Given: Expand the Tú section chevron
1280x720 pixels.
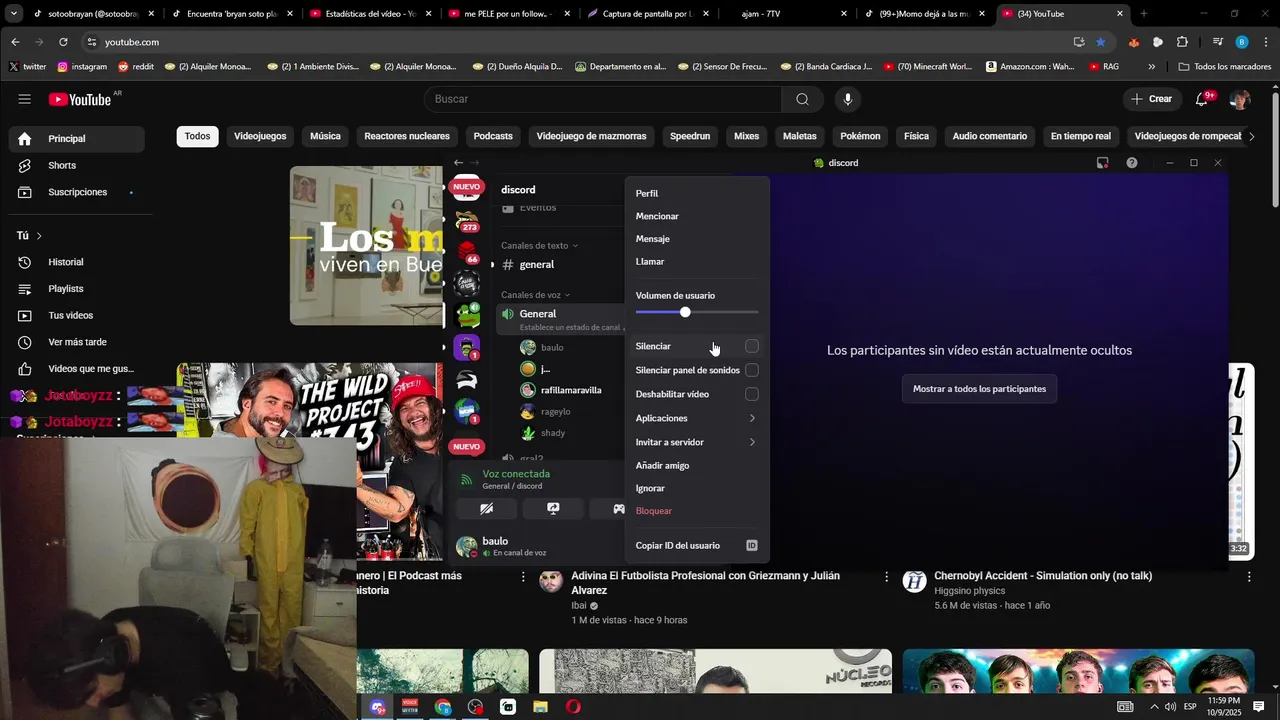Looking at the screenshot, I should pyautogui.click(x=39, y=236).
